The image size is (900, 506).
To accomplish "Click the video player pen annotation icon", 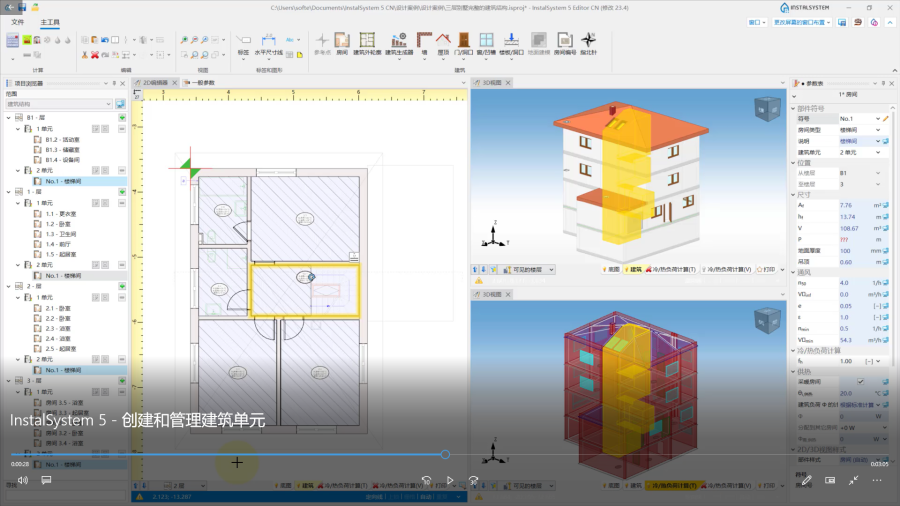I will pyautogui.click(x=806, y=480).
